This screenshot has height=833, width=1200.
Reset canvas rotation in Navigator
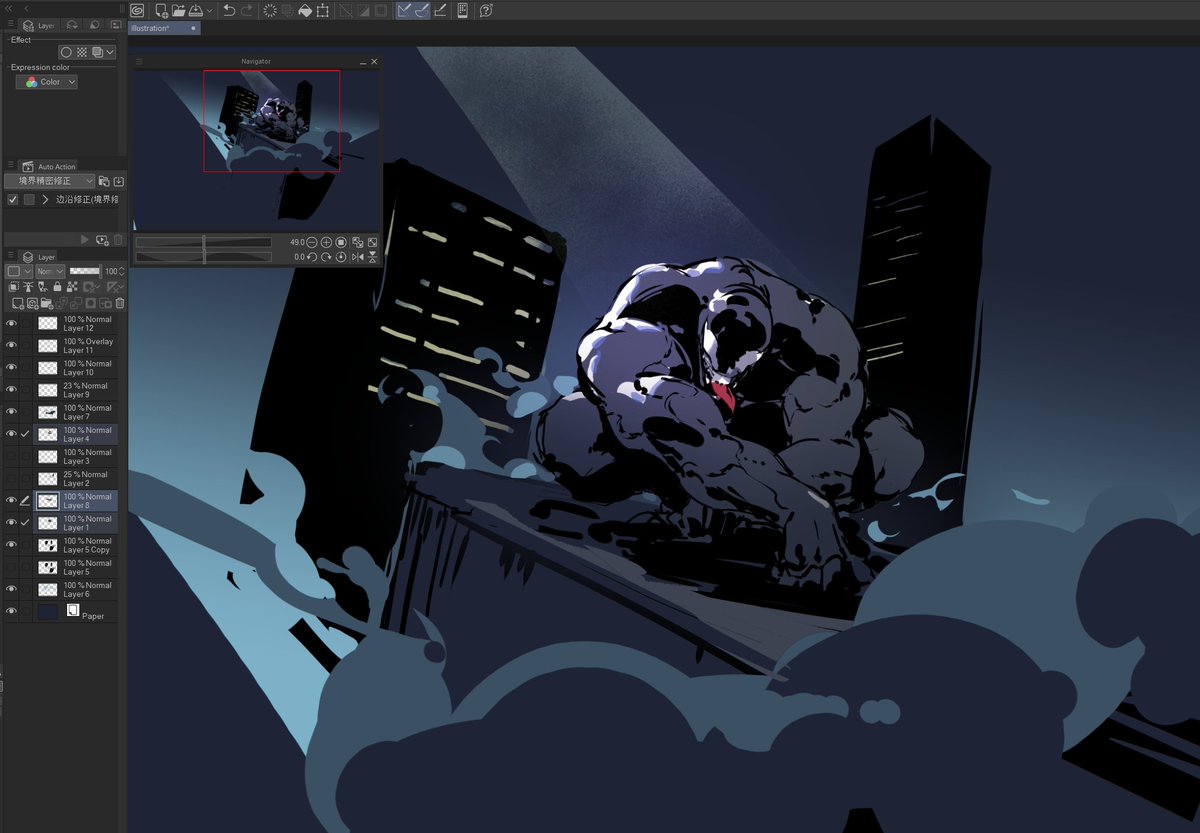click(341, 257)
